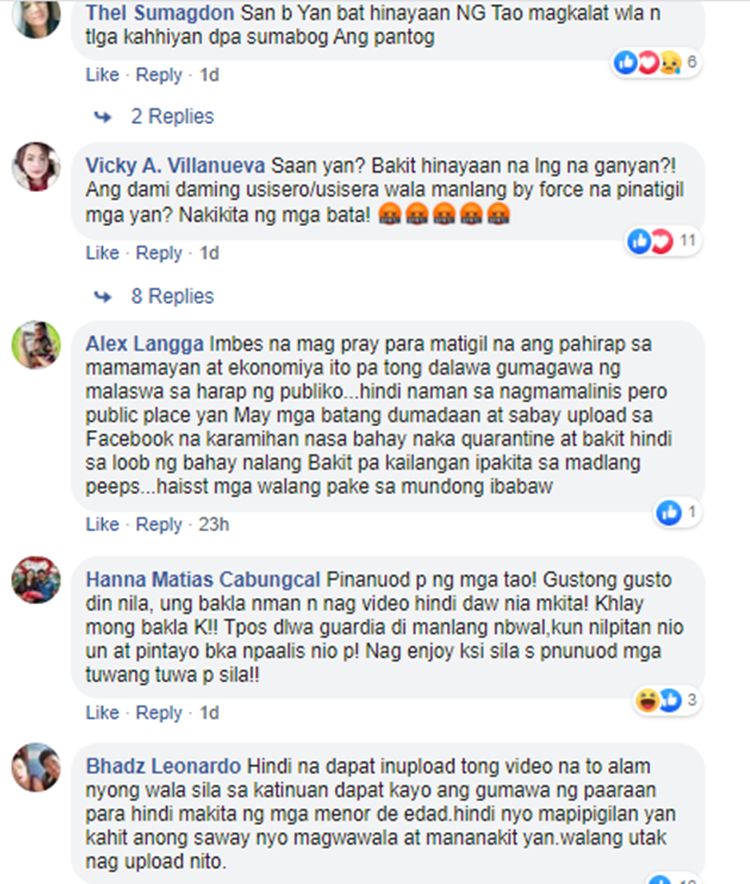
Task: Open Bhadz Leonardo's profile name link
Action: pyautogui.click(x=164, y=766)
